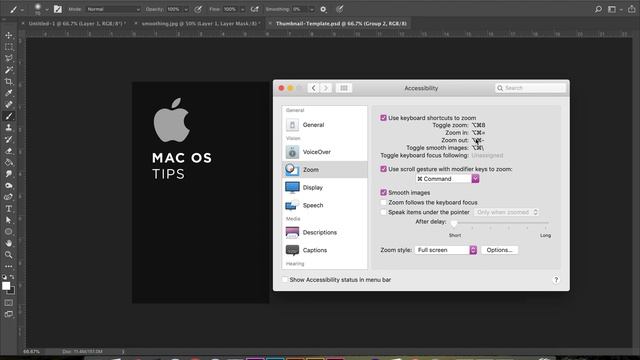Open the Zoom style Full screen dropdown
The height and width of the screenshot is (360, 640).
click(x=446, y=250)
